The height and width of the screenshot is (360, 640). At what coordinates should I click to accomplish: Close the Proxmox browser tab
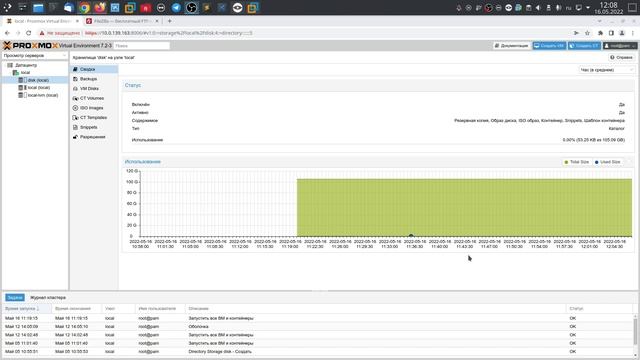click(77, 21)
